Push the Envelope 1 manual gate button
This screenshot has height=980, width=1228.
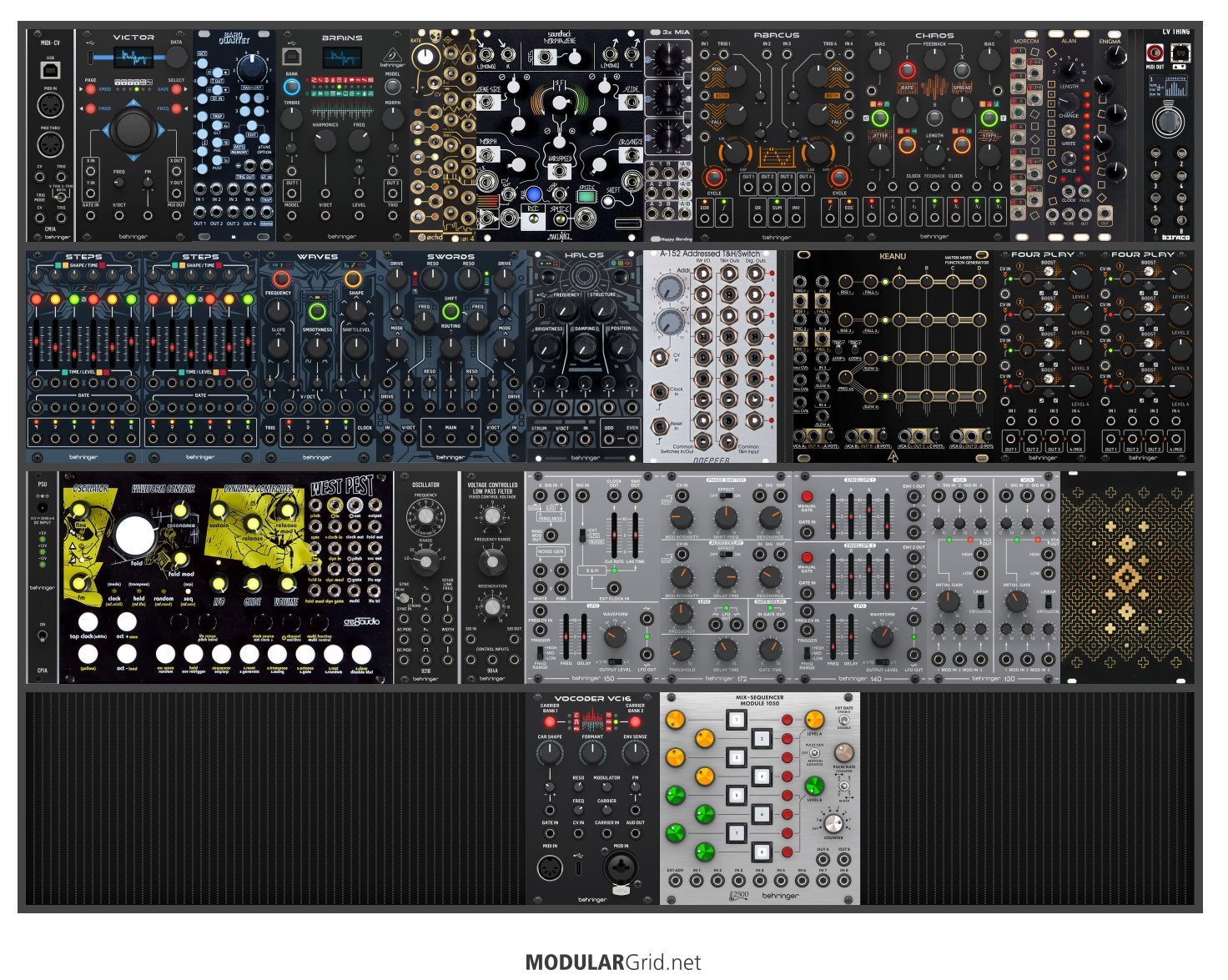(807, 498)
